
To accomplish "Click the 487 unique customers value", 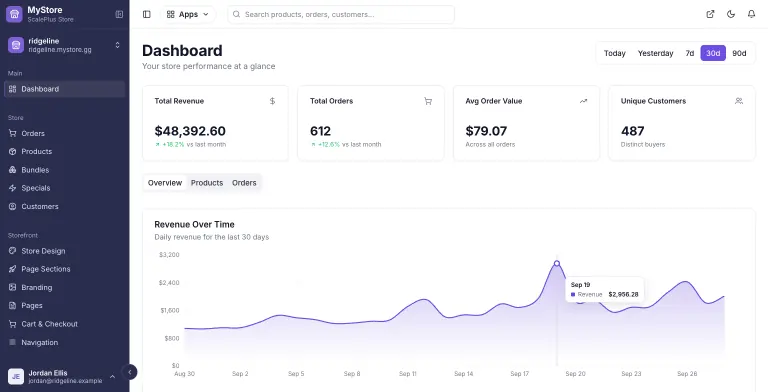I will (x=632, y=131).
